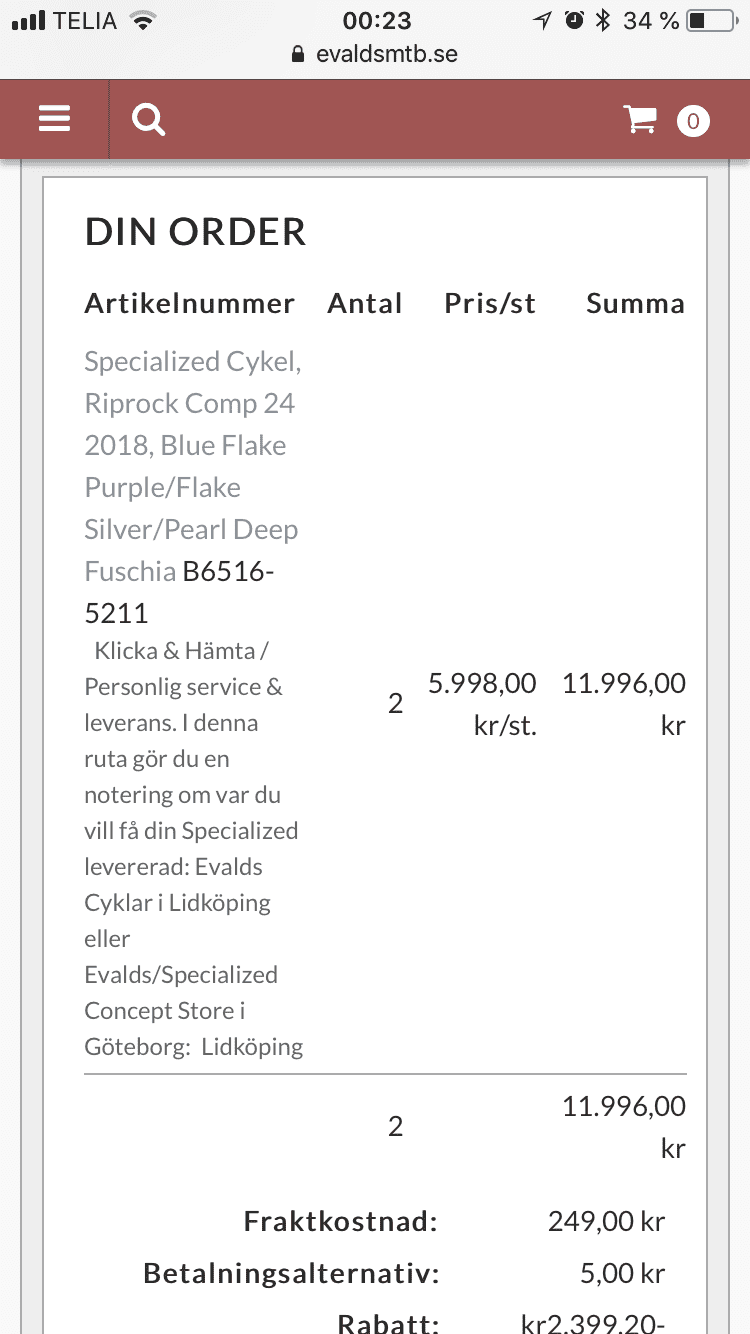
Task: Tap the battery icon in status bar
Action: tap(712, 20)
